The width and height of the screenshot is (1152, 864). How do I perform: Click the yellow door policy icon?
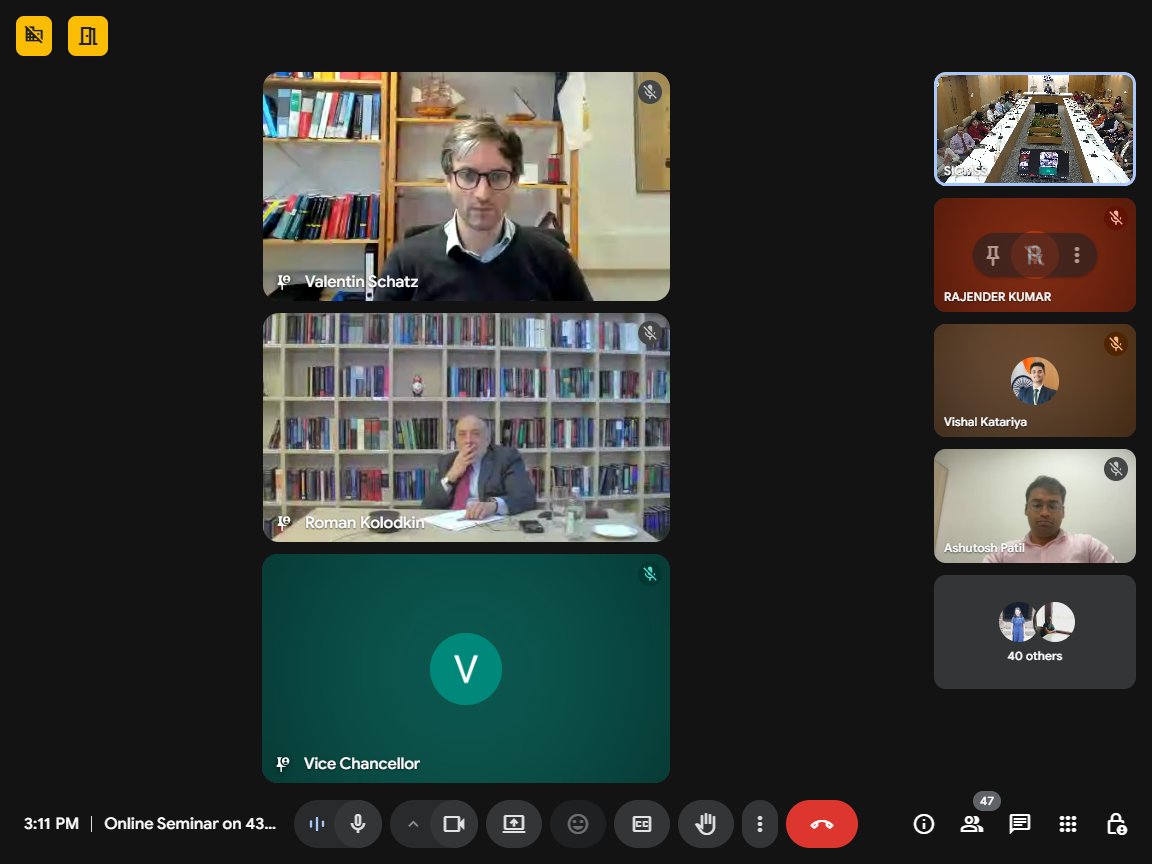tap(88, 35)
